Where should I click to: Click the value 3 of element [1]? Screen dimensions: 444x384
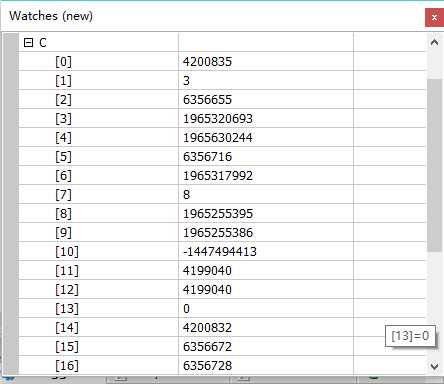pyautogui.click(x=186, y=81)
